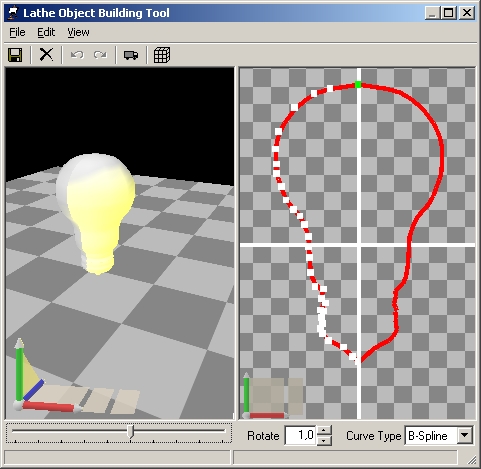Toggle the wireframe cube grid icon
481x469 pixels.
[162, 55]
